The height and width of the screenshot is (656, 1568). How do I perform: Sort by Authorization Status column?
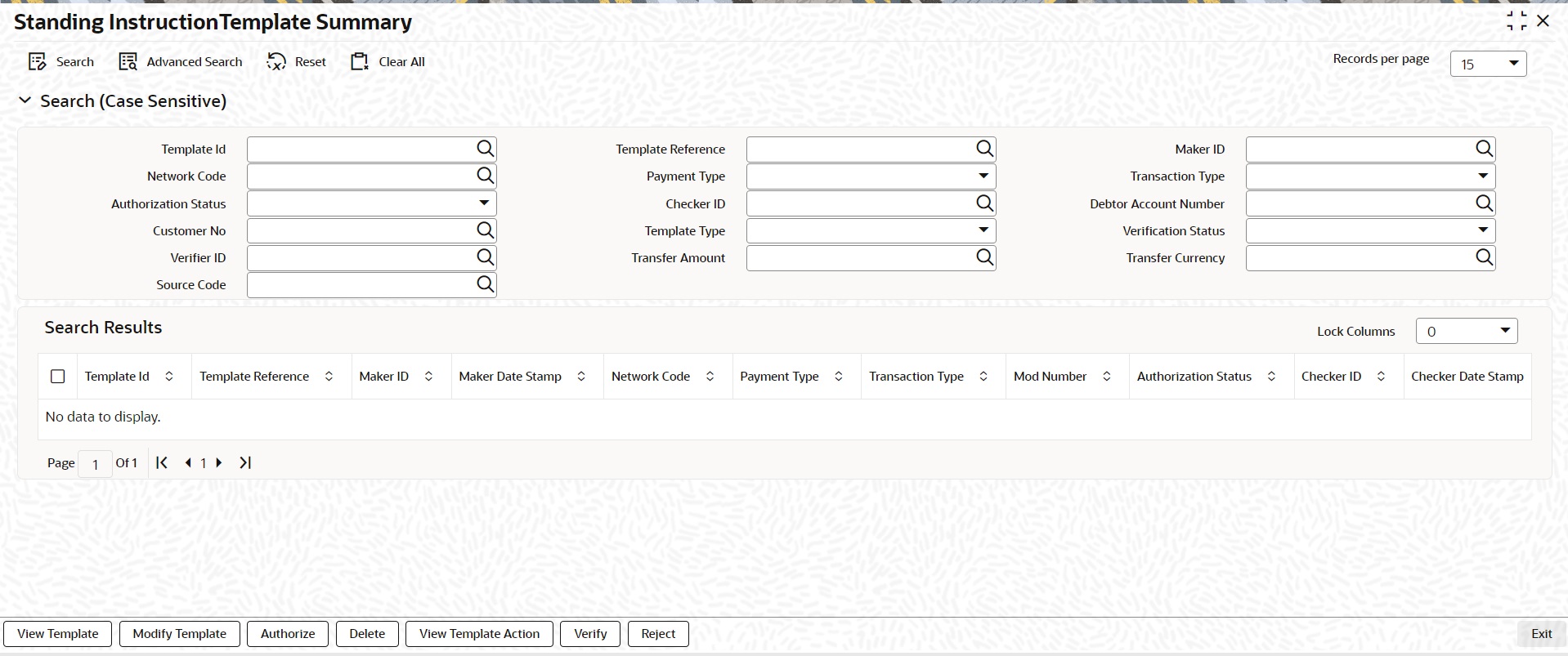tap(1271, 377)
